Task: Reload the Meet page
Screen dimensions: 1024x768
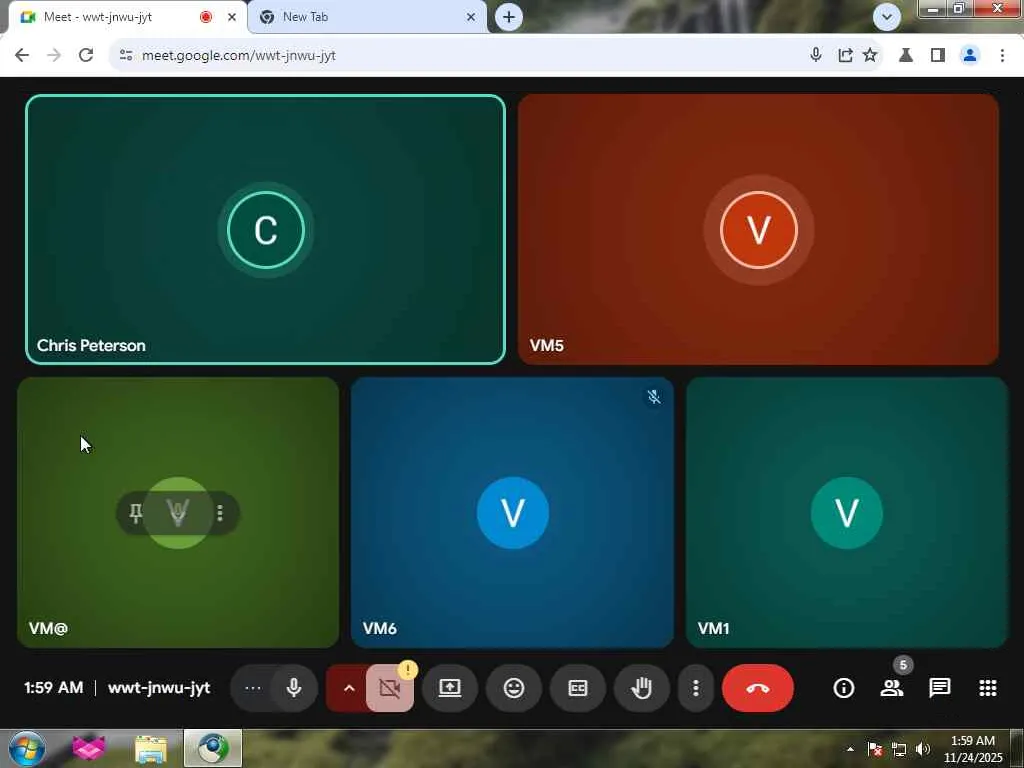Action: coord(86,55)
